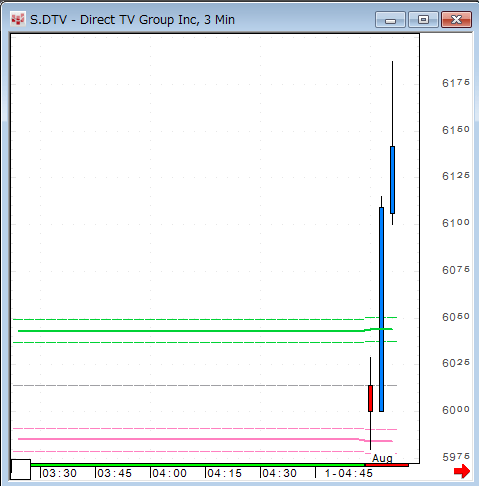This screenshot has height=486, width=479.
Task: Click the S.DTV Direct TV Group title text
Action: (132, 20)
